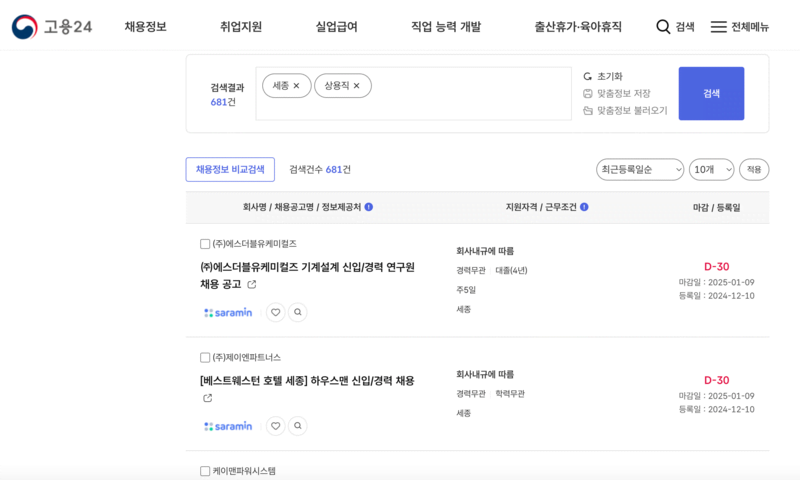Click D-30 deadline for 에스더블유케미컬즈 posting
This screenshot has height=480, width=800.
click(716, 267)
